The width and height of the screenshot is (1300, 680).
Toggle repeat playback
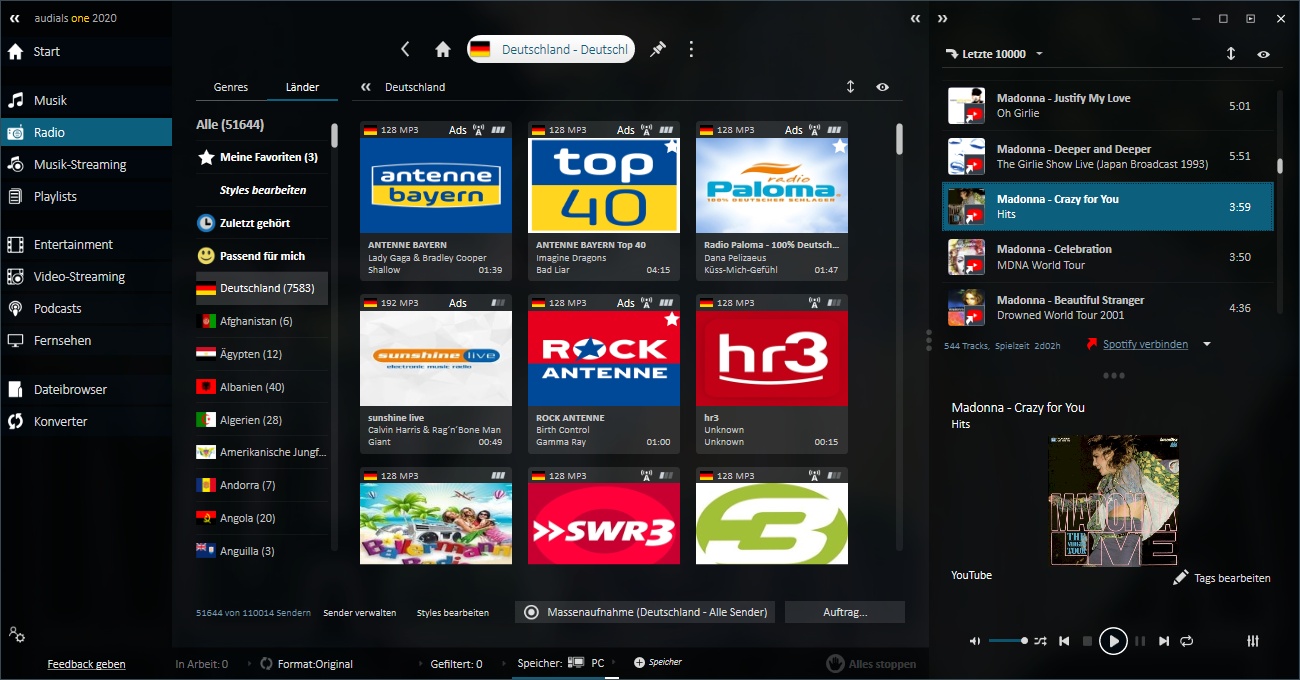[x=1187, y=641]
